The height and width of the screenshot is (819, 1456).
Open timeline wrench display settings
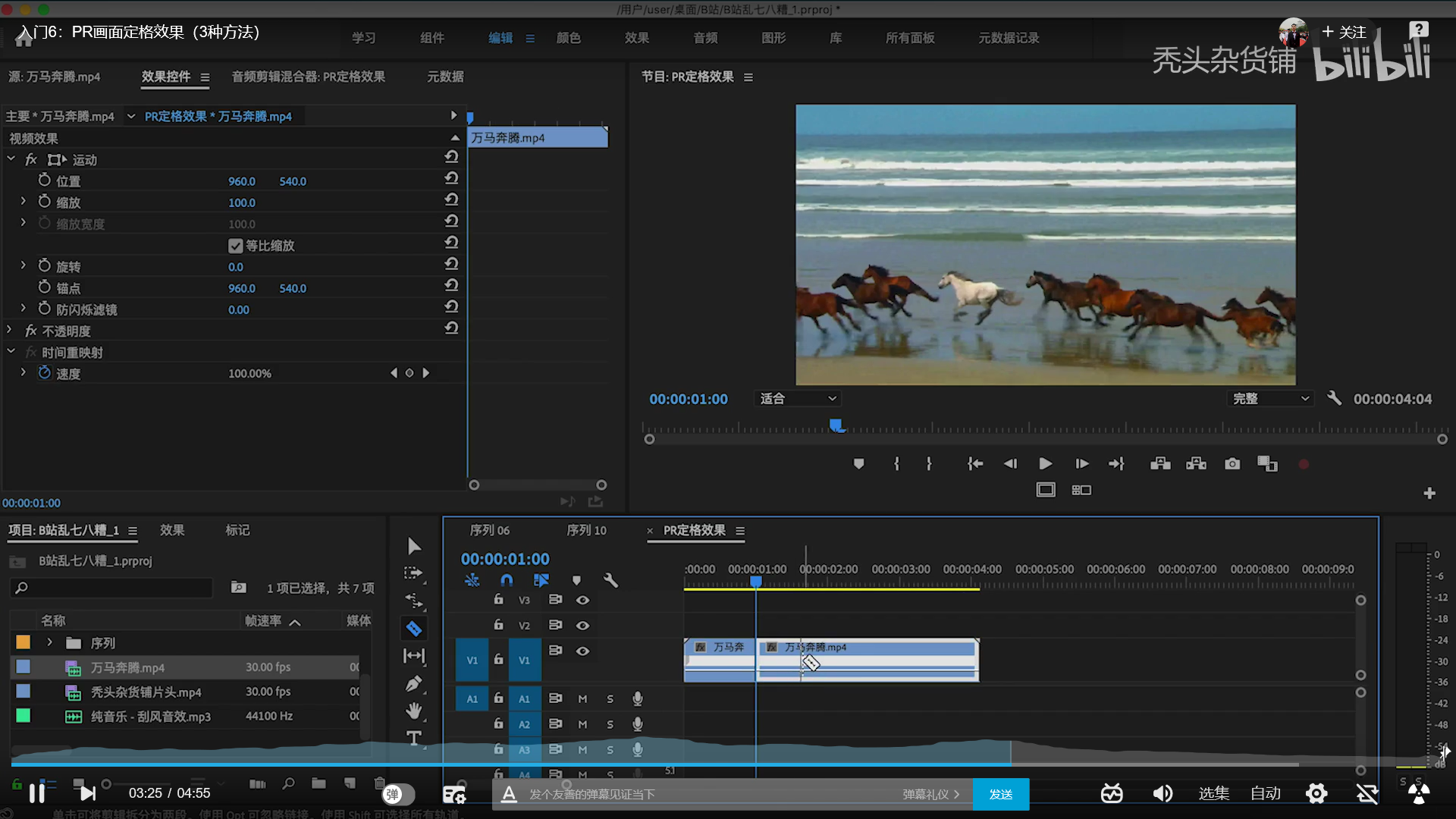tap(610, 580)
